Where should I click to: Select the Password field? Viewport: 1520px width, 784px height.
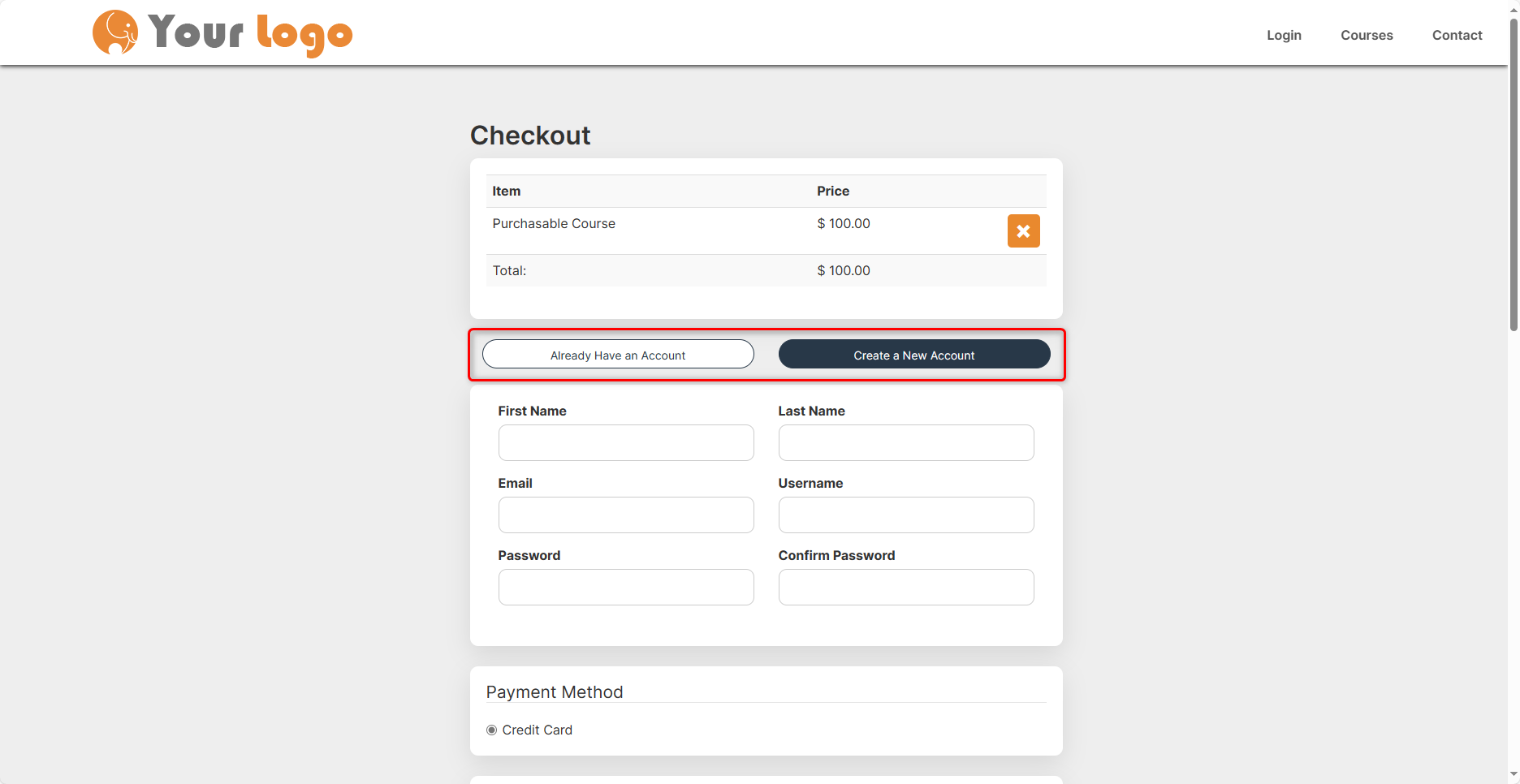coord(626,588)
